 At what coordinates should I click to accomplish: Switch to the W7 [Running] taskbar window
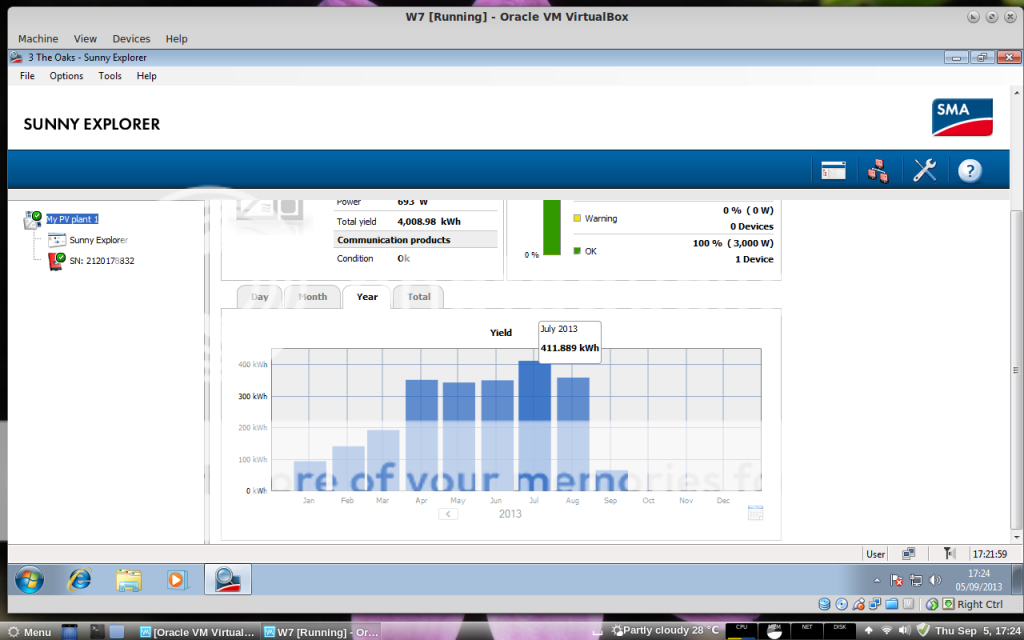pyautogui.click(x=321, y=632)
